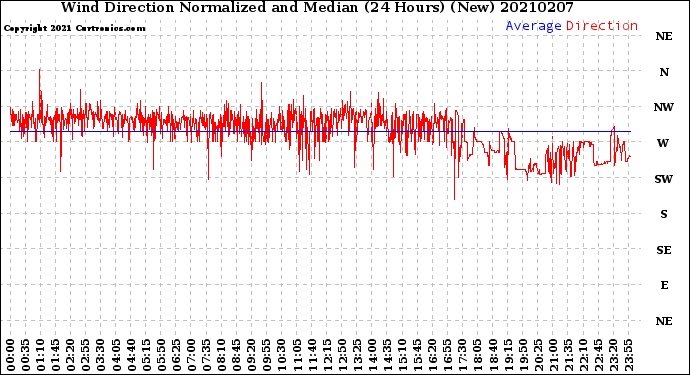Click the 'SW' direction axis label

pyautogui.click(x=664, y=179)
